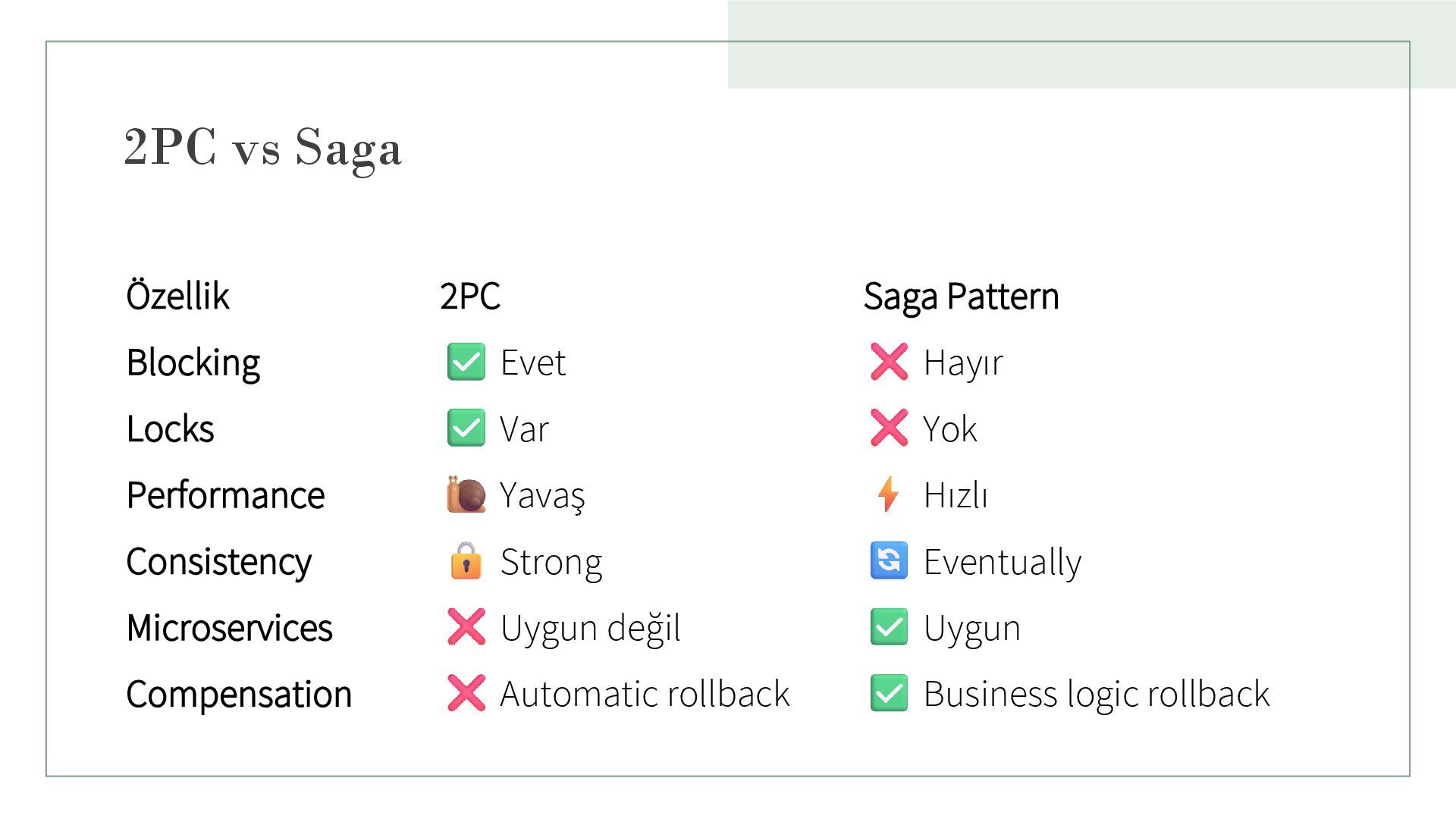Click the Saga Pattern column header
Screen dimensions: 1456x819
point(961,296)
